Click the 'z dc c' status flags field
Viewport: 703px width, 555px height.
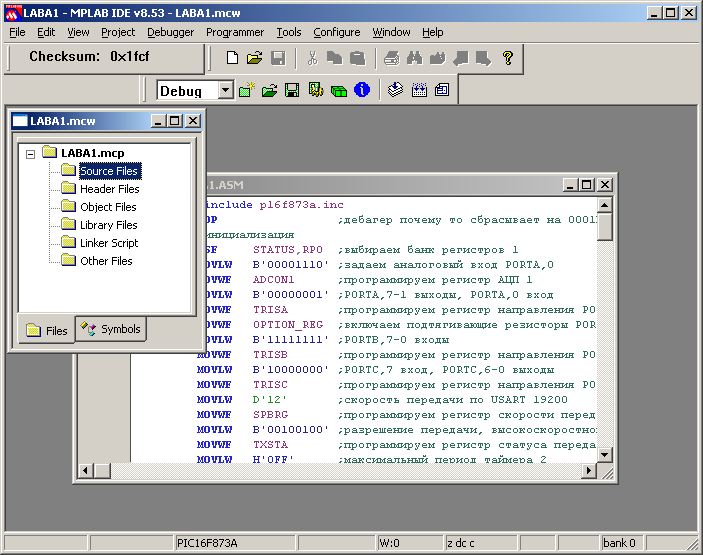(x=481, y=543)
